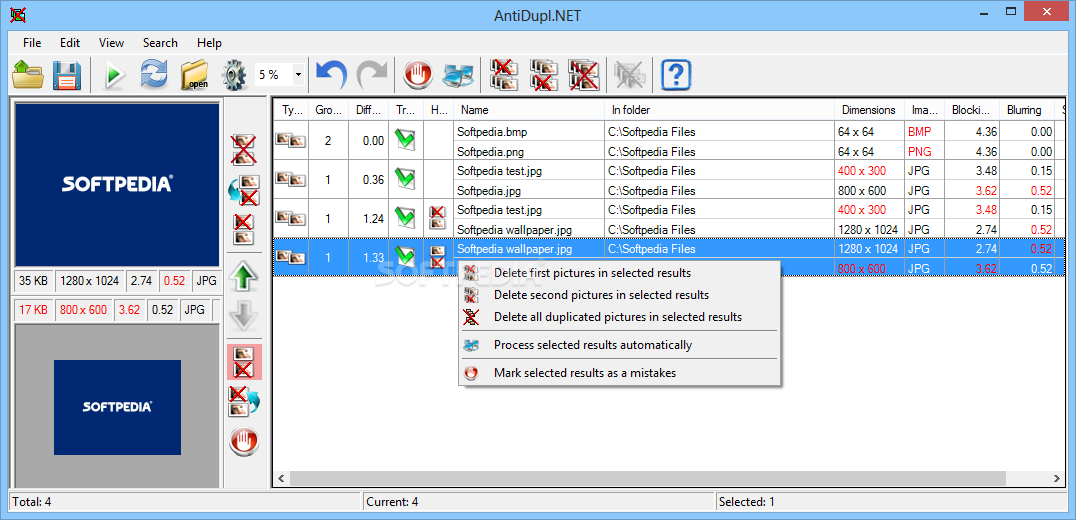Click the green check icon in the 0.36 row
Screen dimensions: 1076x520
coord(406,180)
